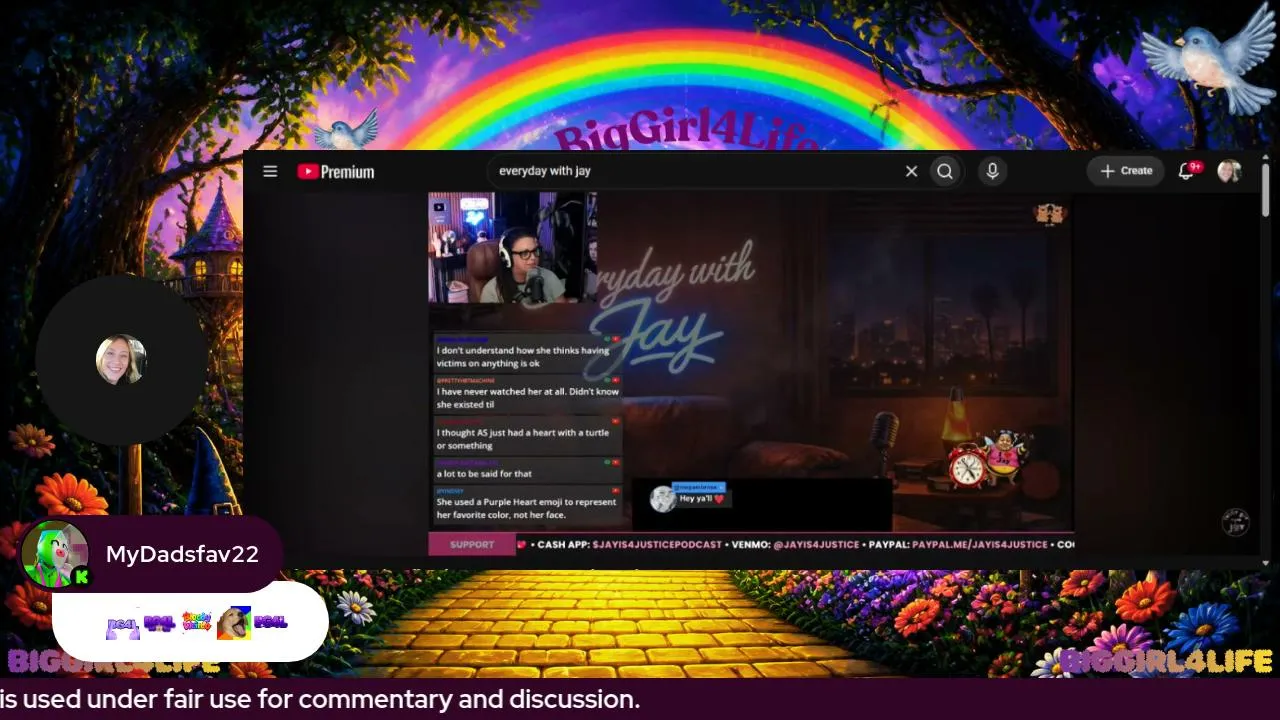Go to YouTube Premium home via logo
Screen dimensions: 1280x720
coord(336,171)
